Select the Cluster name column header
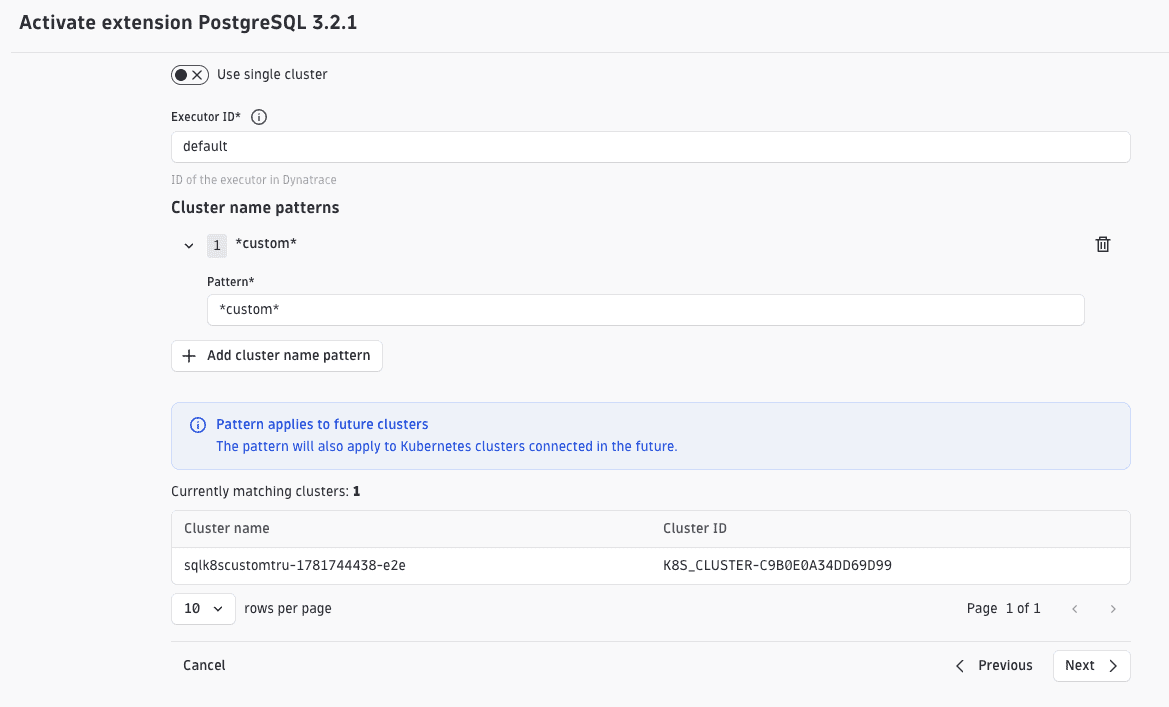Viewport: 1169px width, 707px height. [x=227, y=529]
